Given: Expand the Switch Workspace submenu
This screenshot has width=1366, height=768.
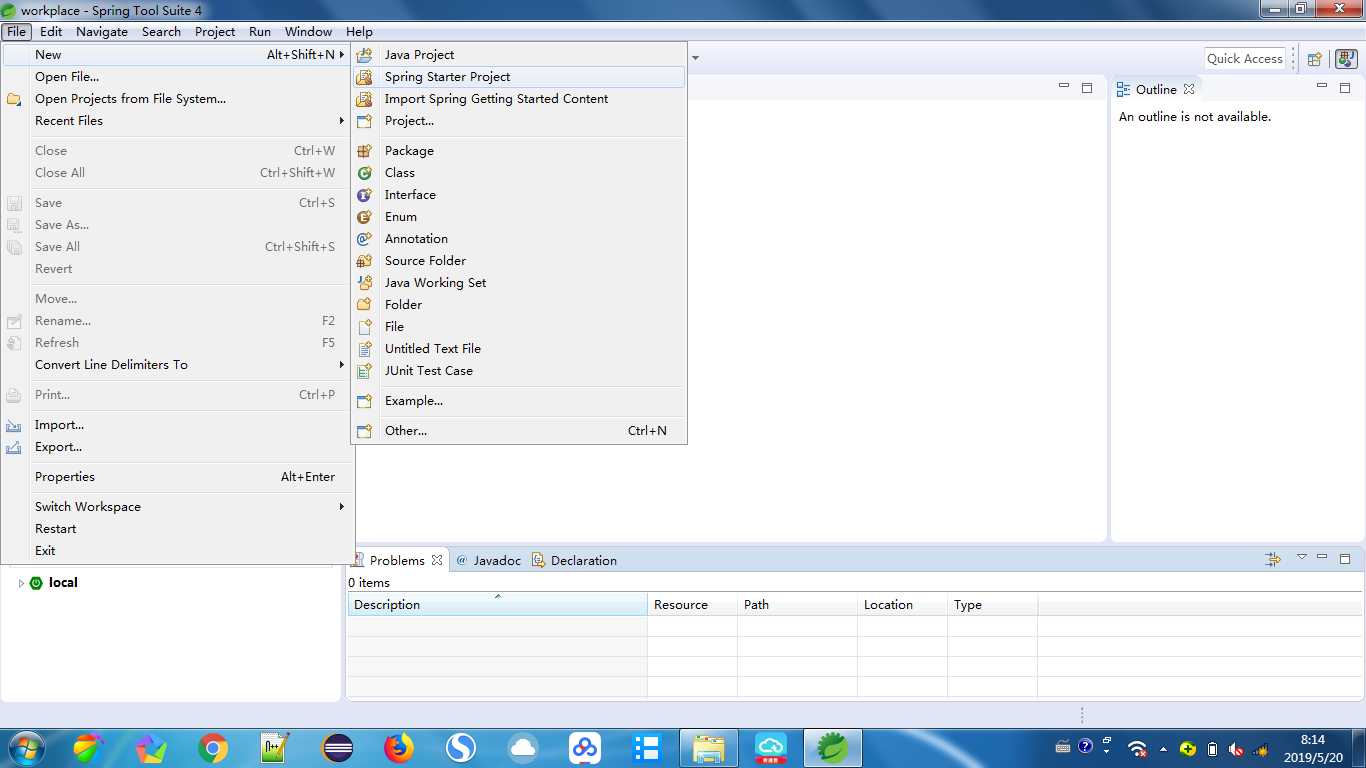Looking at the screenshot, I should pyautogui.click(x=176, y=507).
